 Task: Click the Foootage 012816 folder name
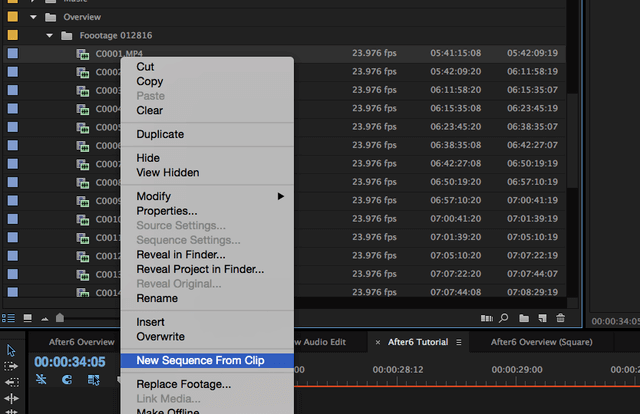click(116, 36)
